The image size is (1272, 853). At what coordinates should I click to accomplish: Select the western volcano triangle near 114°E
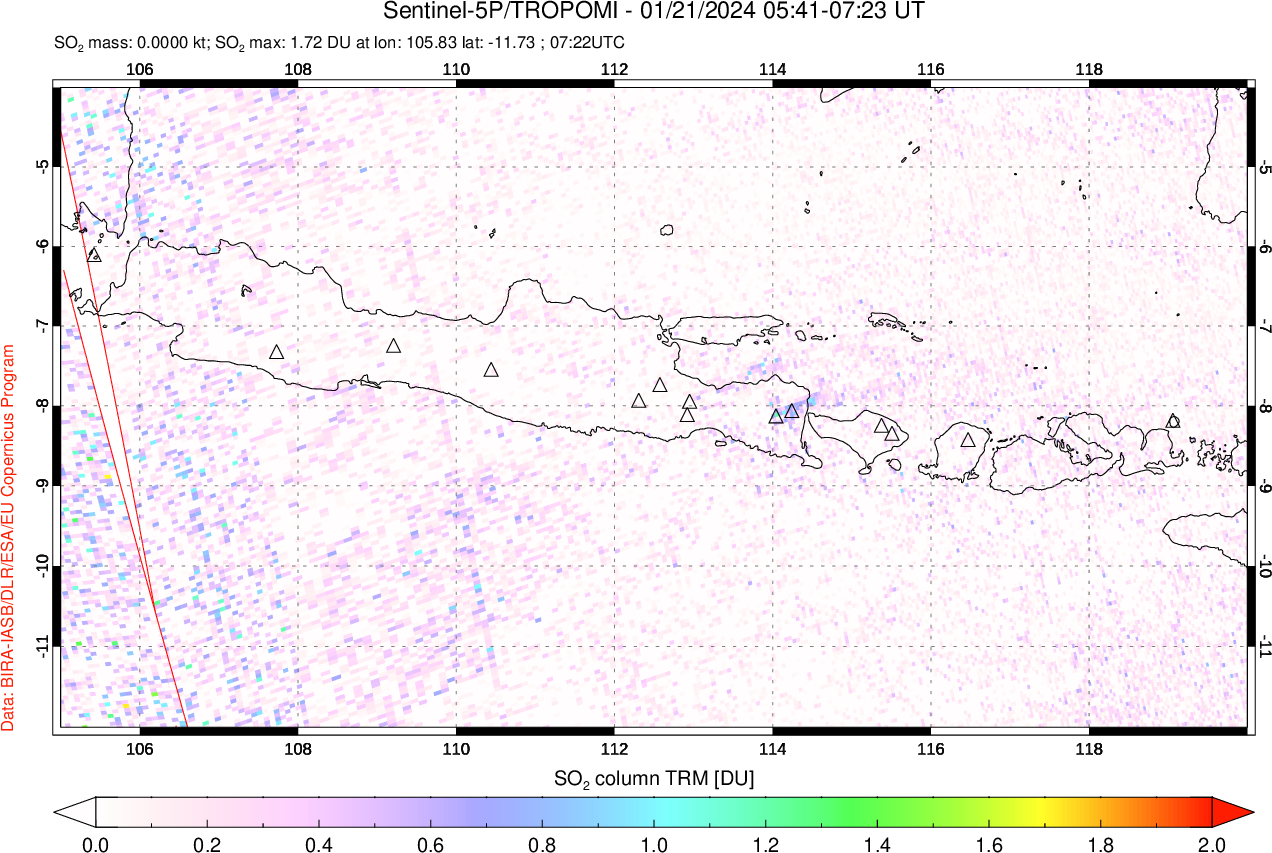pyautogui.click(x=776, y=416)
